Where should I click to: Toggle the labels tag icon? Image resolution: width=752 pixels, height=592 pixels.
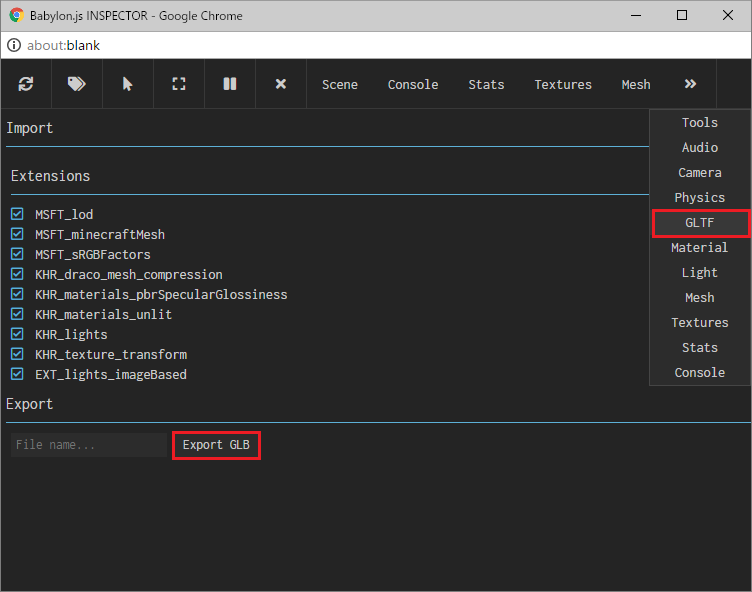[x=77, y=84]
